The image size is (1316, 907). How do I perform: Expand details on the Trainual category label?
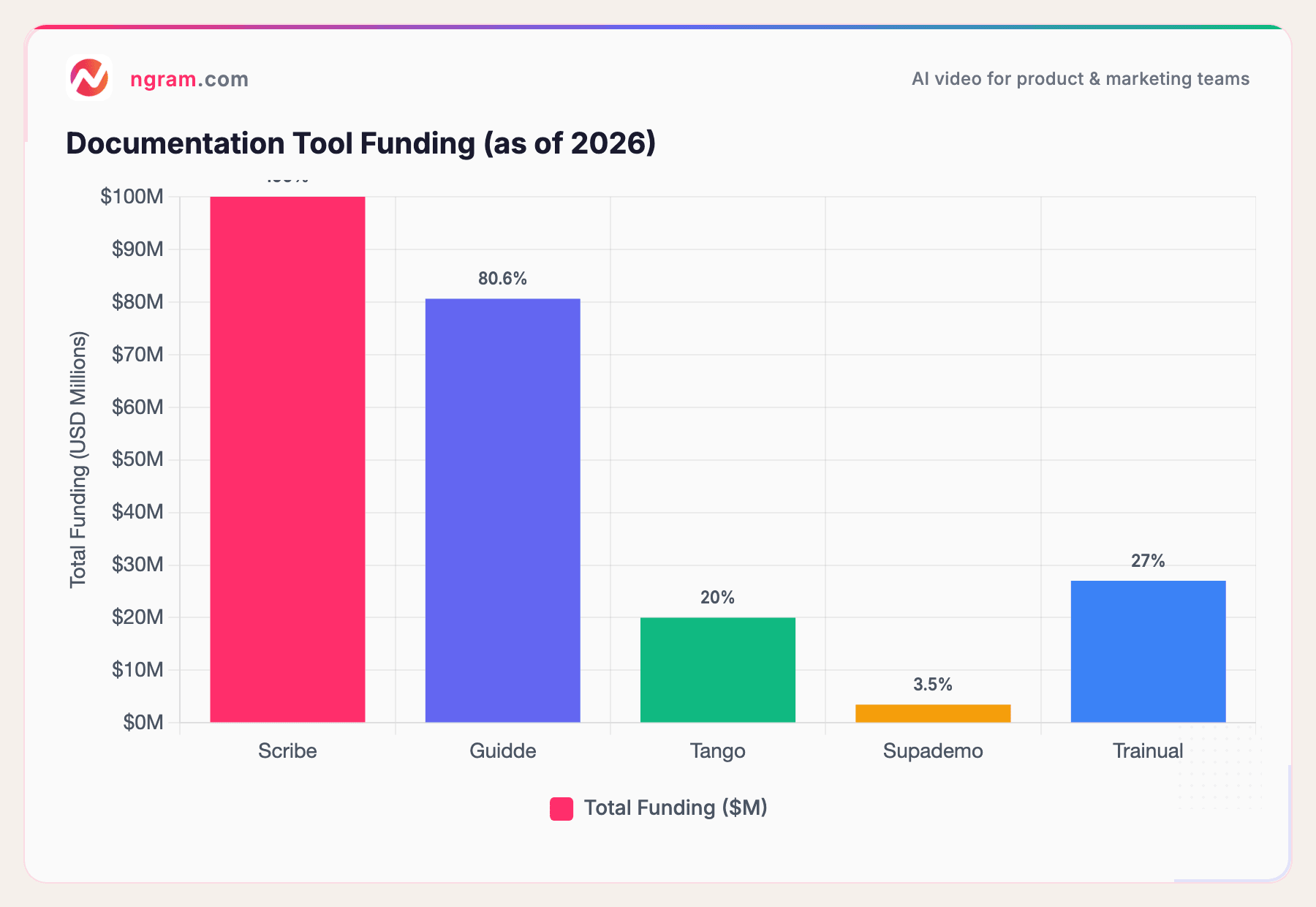(1148, 750)
